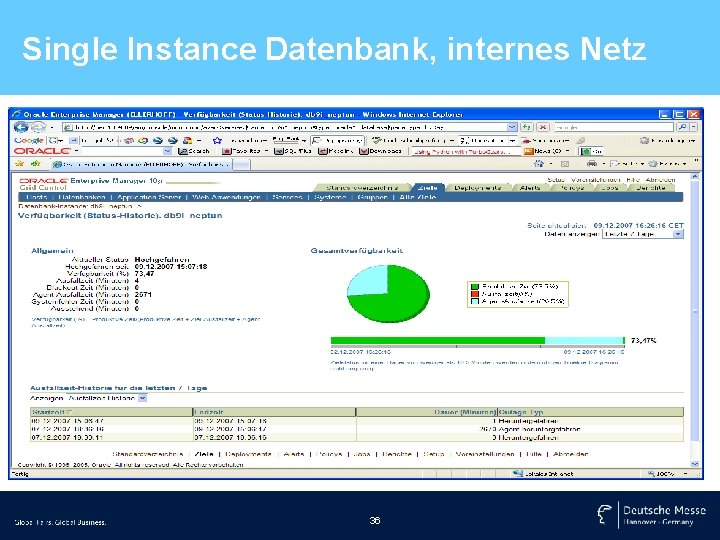Switch to the Alerts tab
Screen dimensions: 720x540
click(530, 187)
